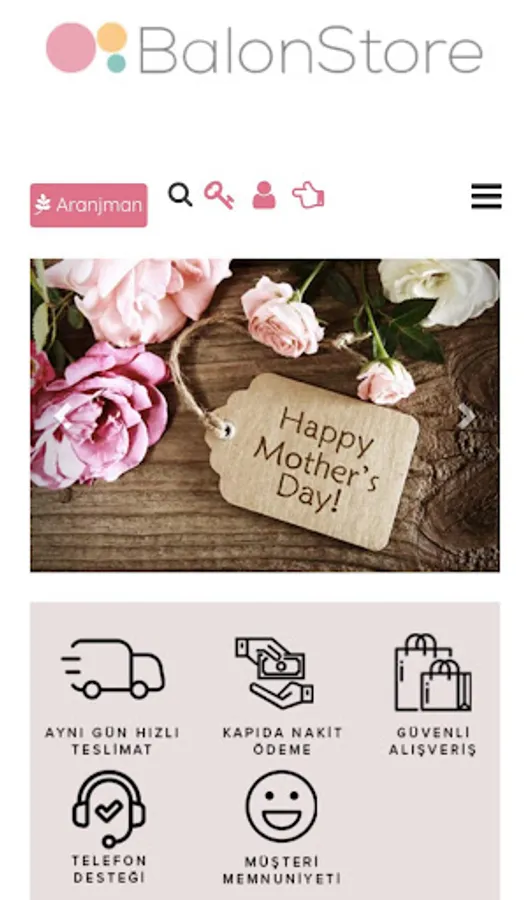The height and width of the screenshot is (900, 529).
Task: Click the pink key login icon
Action: [219, 195]
